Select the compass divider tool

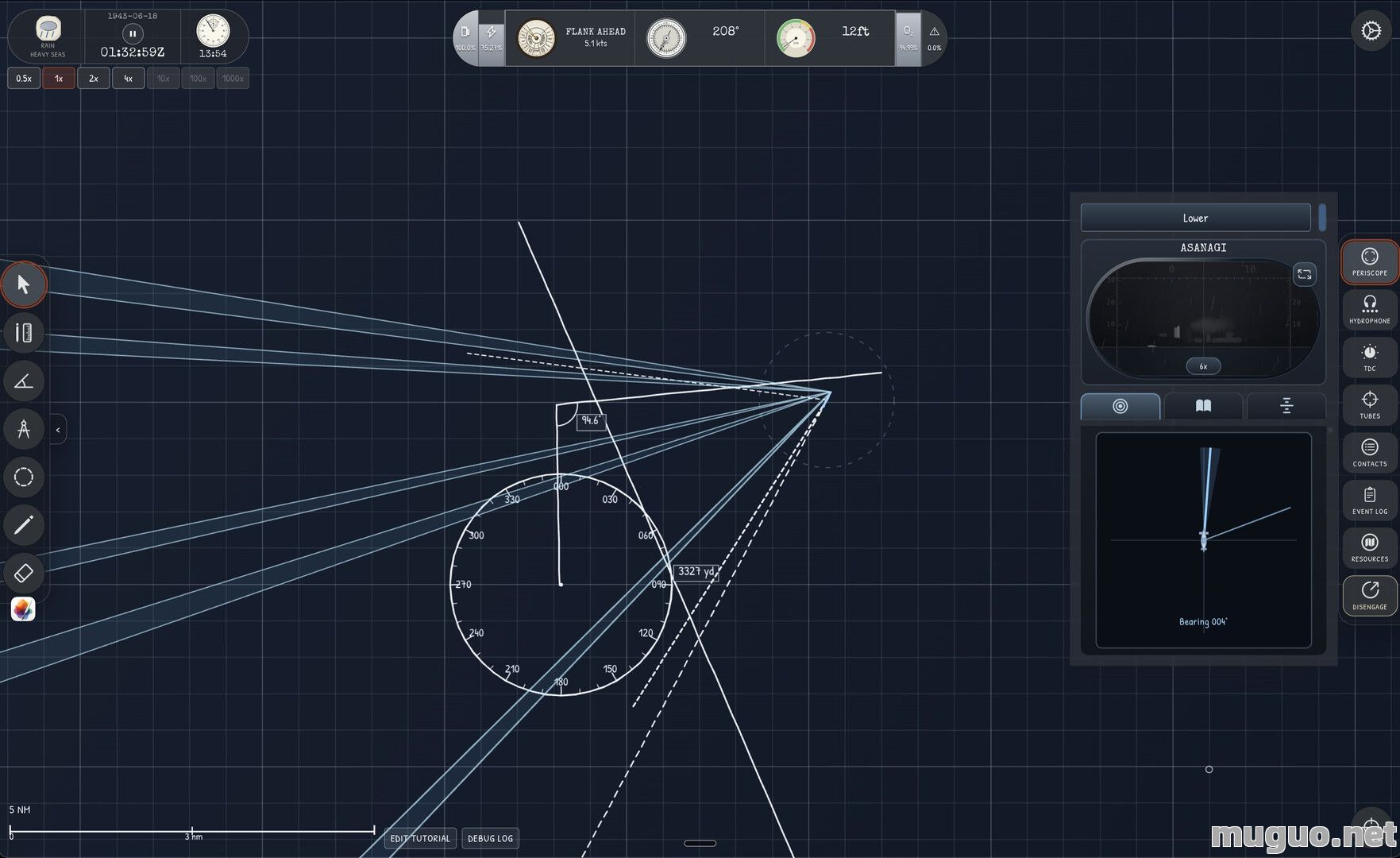tap(24, 429)
